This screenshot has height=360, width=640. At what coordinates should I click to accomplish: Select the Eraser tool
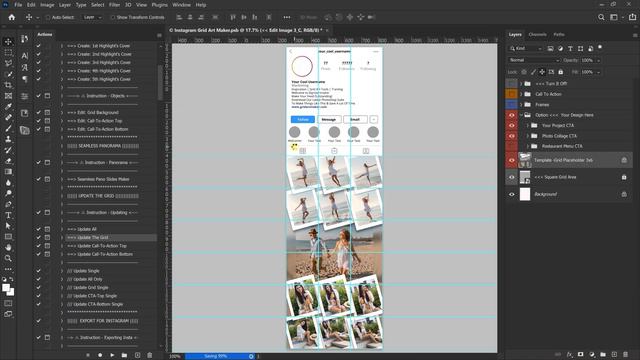point(8,161)
